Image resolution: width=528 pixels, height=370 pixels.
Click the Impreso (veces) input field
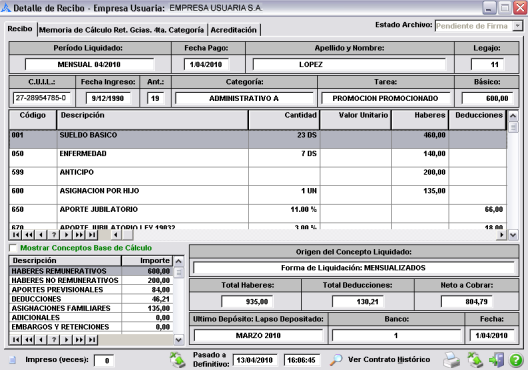coord(104,361)
